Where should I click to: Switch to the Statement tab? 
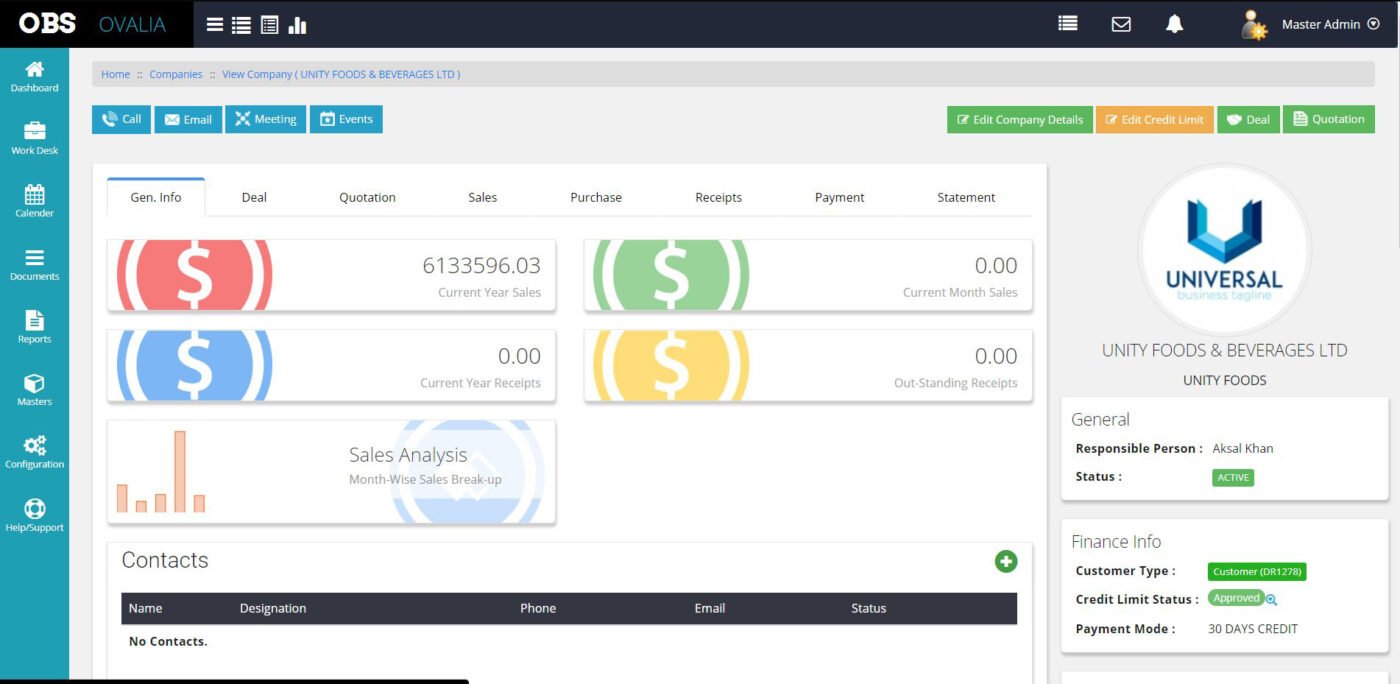965,198
